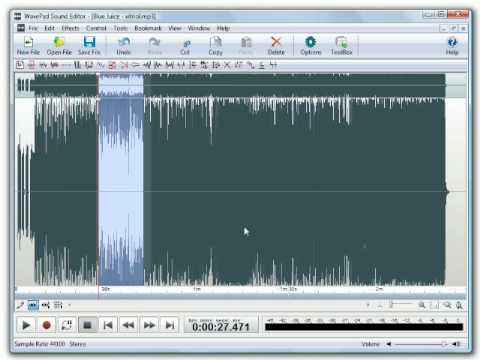Click the Stereo label in the status bar
480x360 pixels.
click(78, 344)
